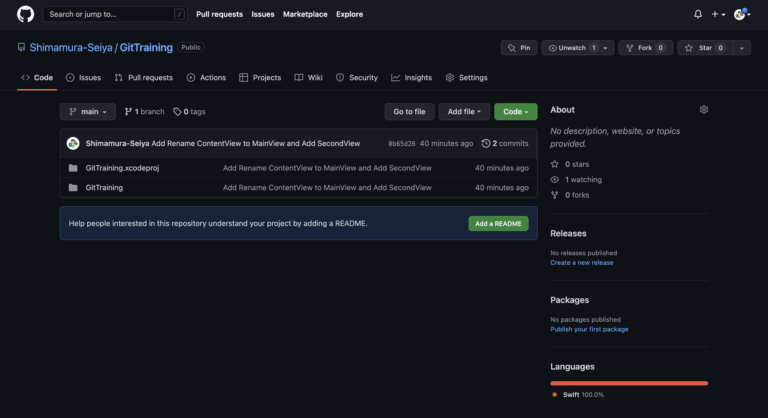Click the GitHub Octocat logo

25,14
